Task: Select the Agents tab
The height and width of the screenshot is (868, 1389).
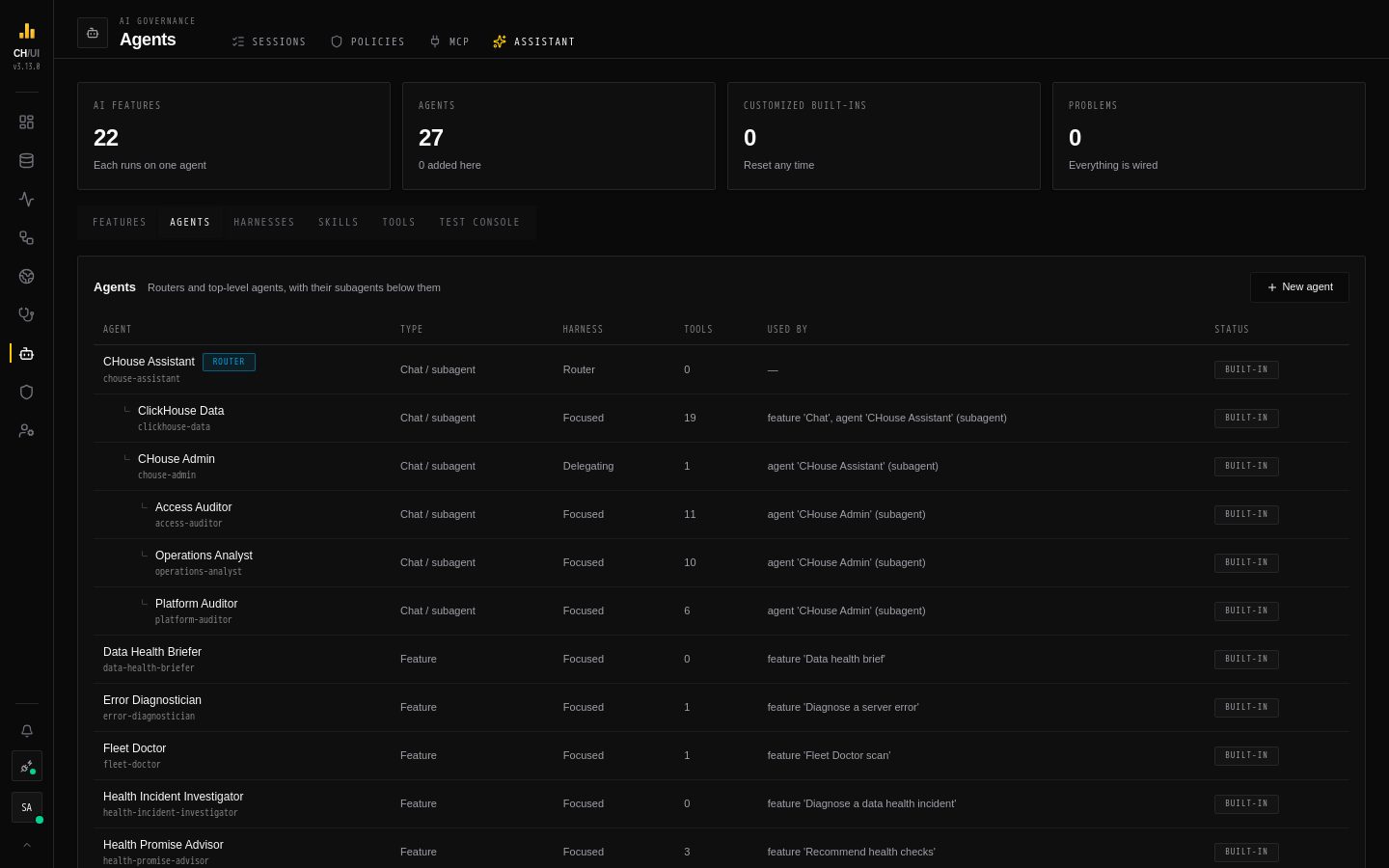Action: 190,223
